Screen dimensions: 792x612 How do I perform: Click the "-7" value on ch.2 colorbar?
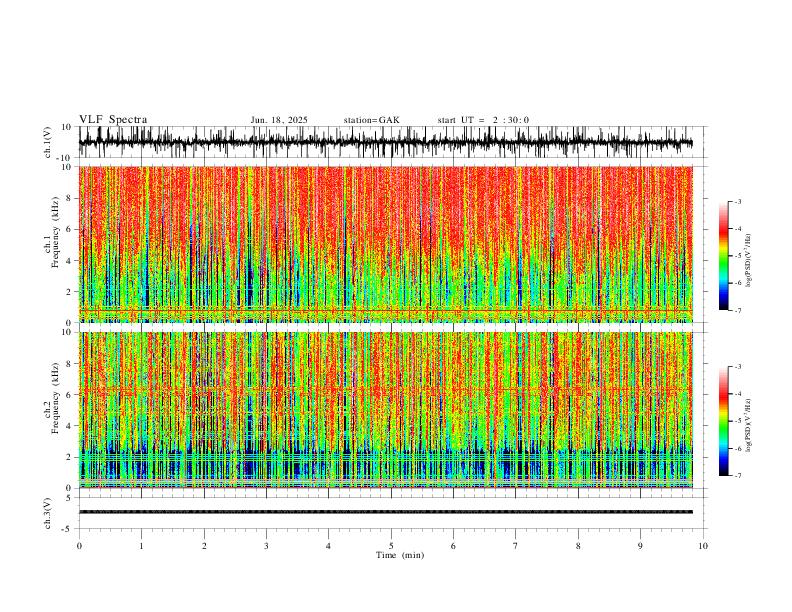[738, 476]
